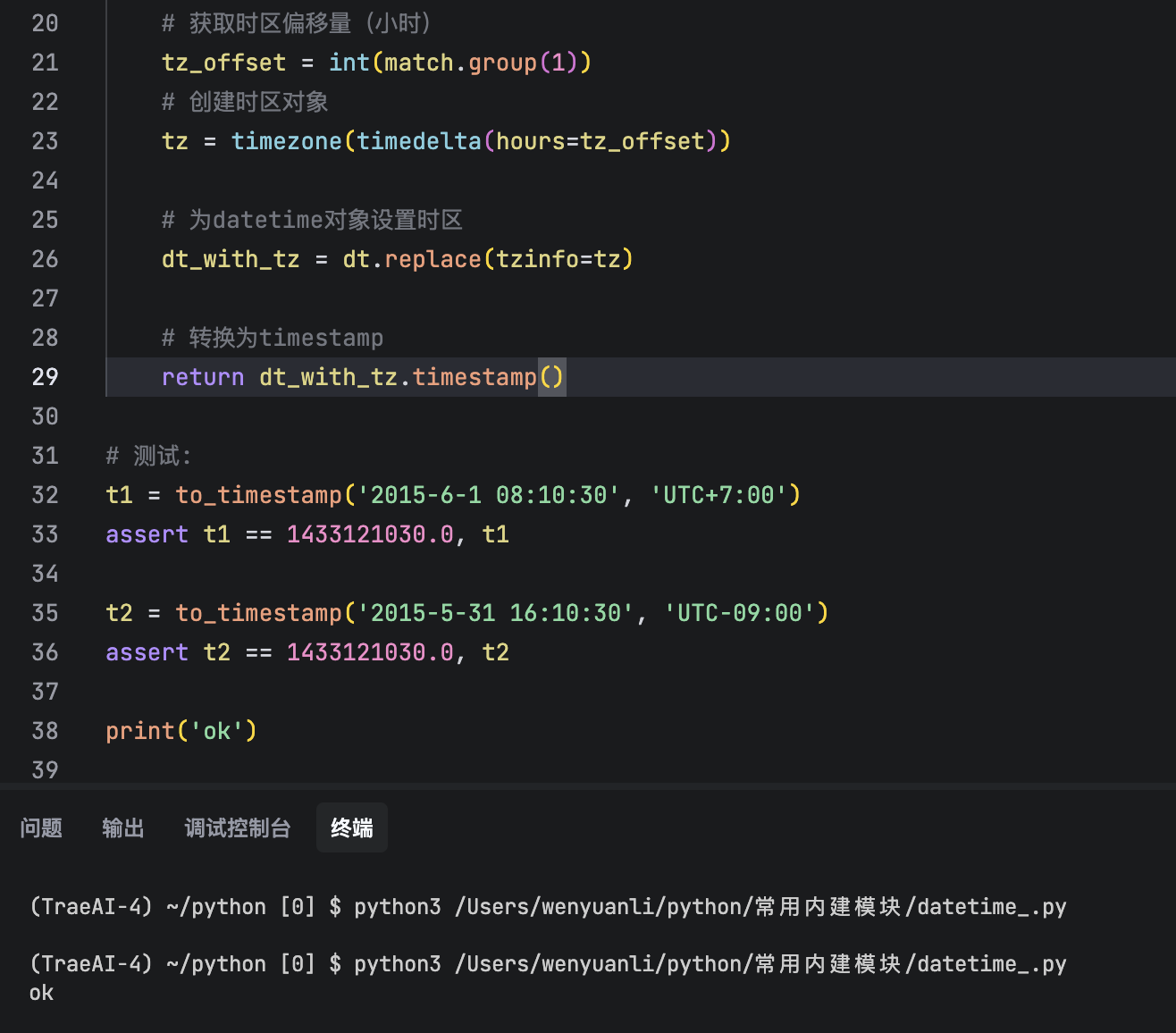
Task: Click line number 32 in the gutter
Action: [45, 494]
